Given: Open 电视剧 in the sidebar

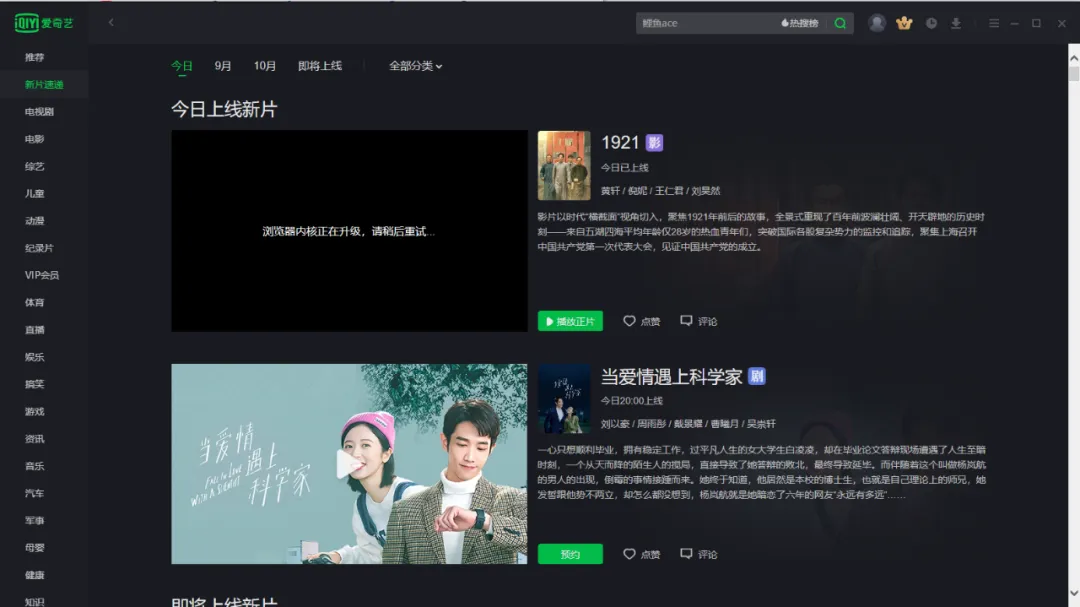Looking at the screenshot, I should (39, 112).
